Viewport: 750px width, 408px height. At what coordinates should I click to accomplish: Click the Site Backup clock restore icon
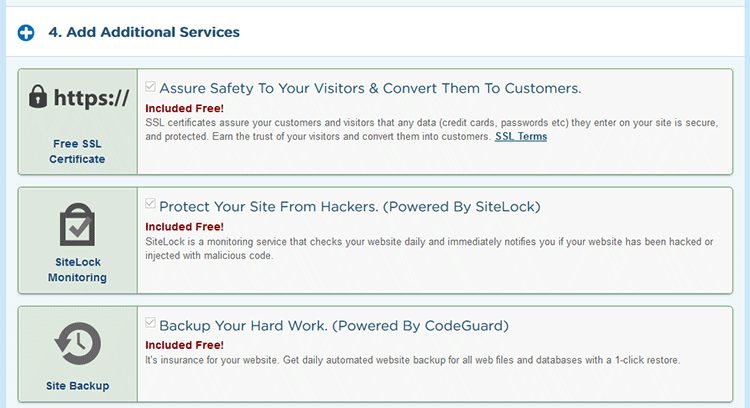77,343
